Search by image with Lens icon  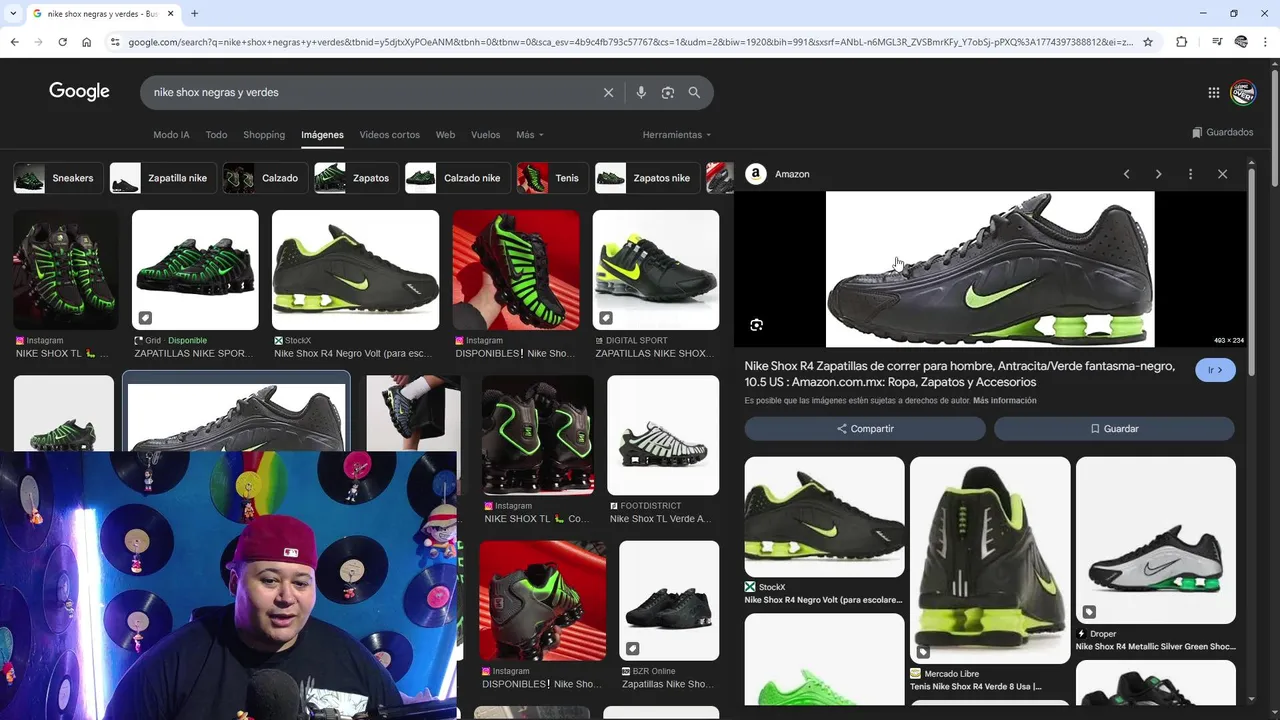(668, 92)
